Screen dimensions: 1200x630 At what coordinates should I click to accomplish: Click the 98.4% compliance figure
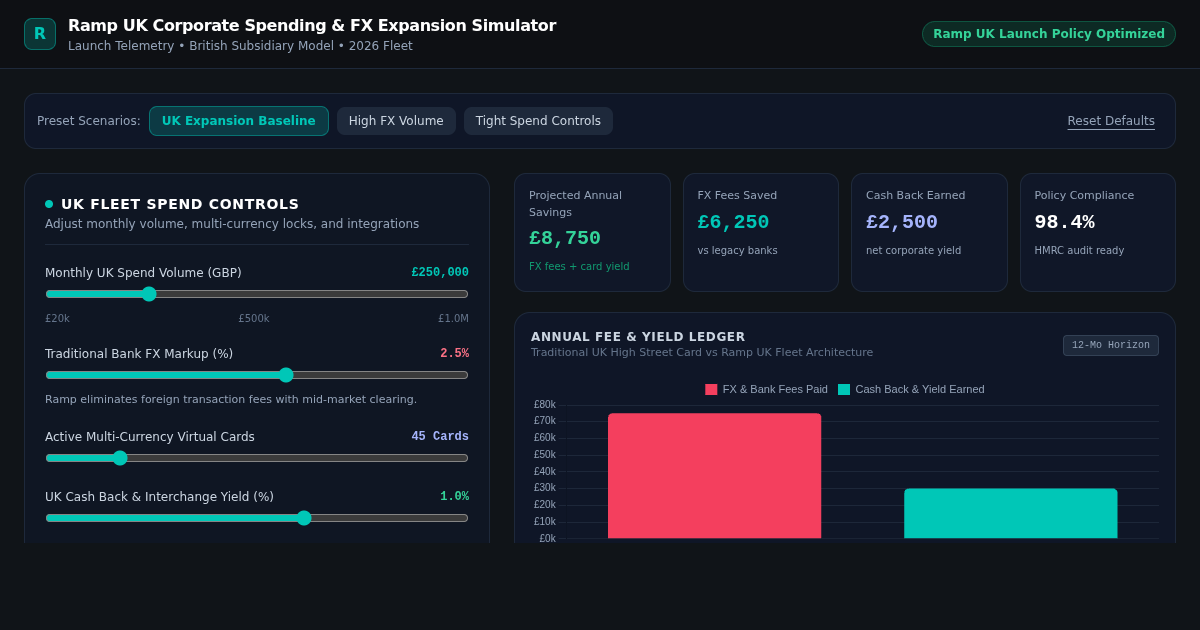click(x=1064, y=222)
